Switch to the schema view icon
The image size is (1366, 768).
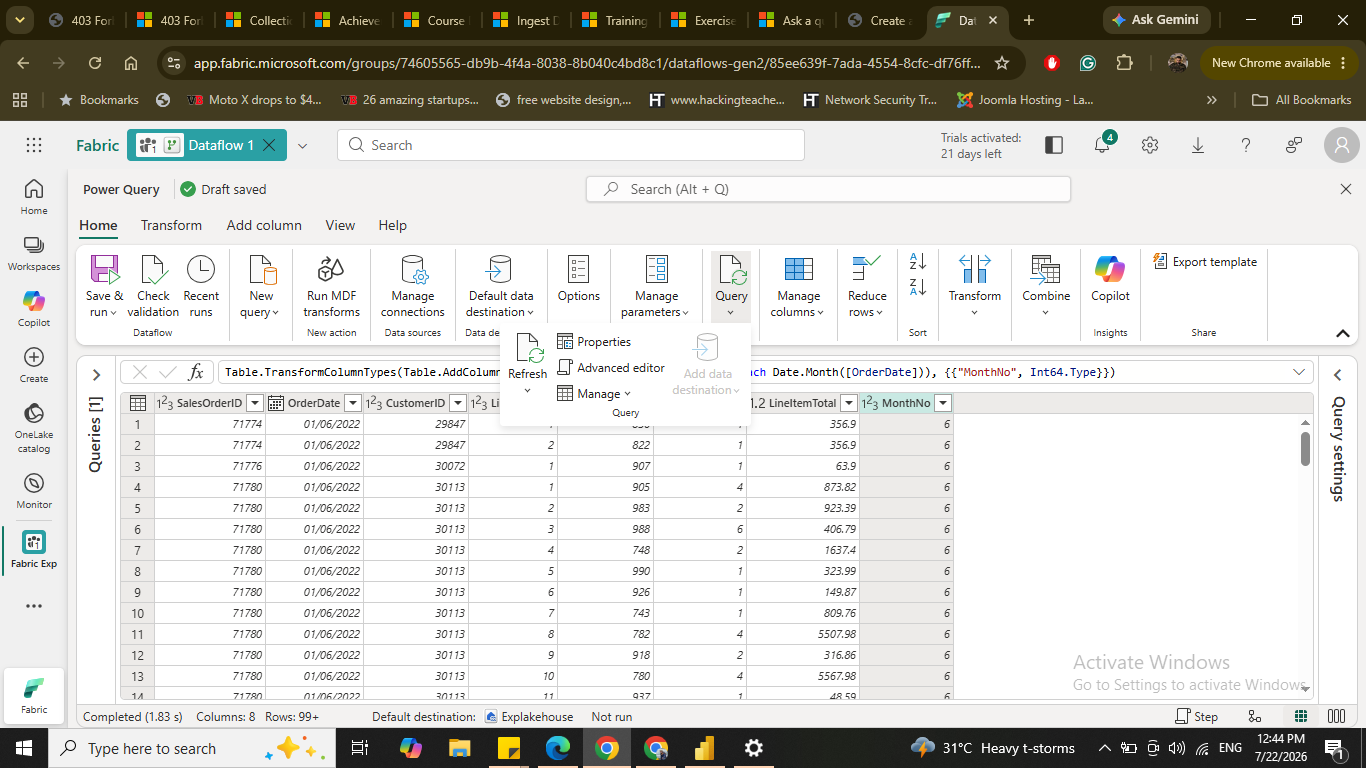tap(1336, 716)
